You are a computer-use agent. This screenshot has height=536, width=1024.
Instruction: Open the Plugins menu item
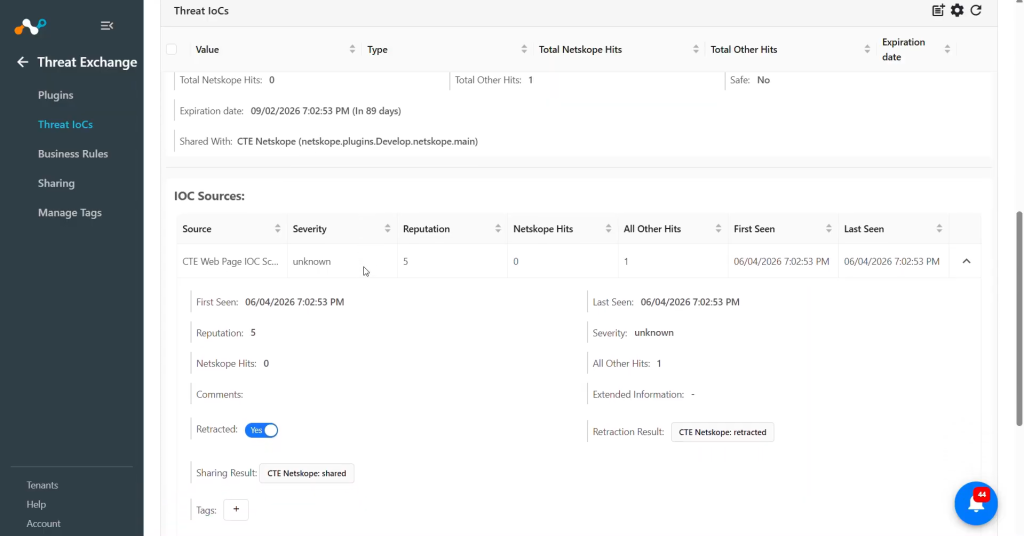(x=56, y=95)
